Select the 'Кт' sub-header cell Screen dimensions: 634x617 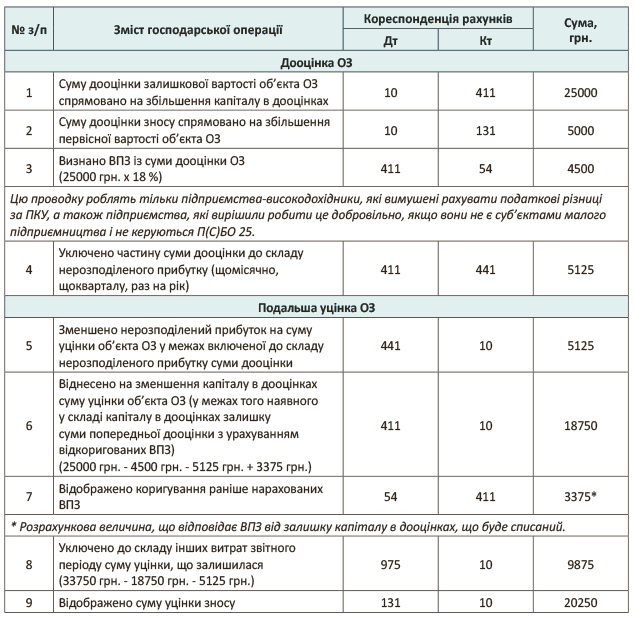[487, 41]
